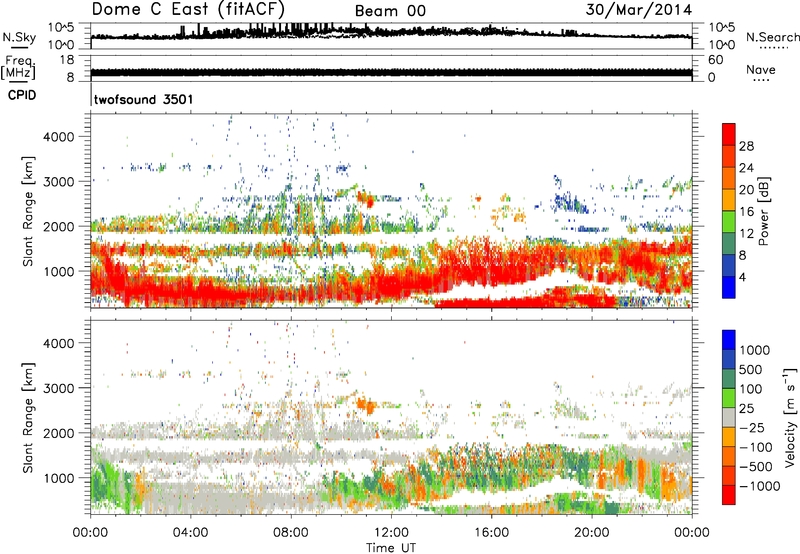Screen dimensions: 800x554
Task: Click the "twofsound 3501" control program text
Action: (x=143, y=99)
